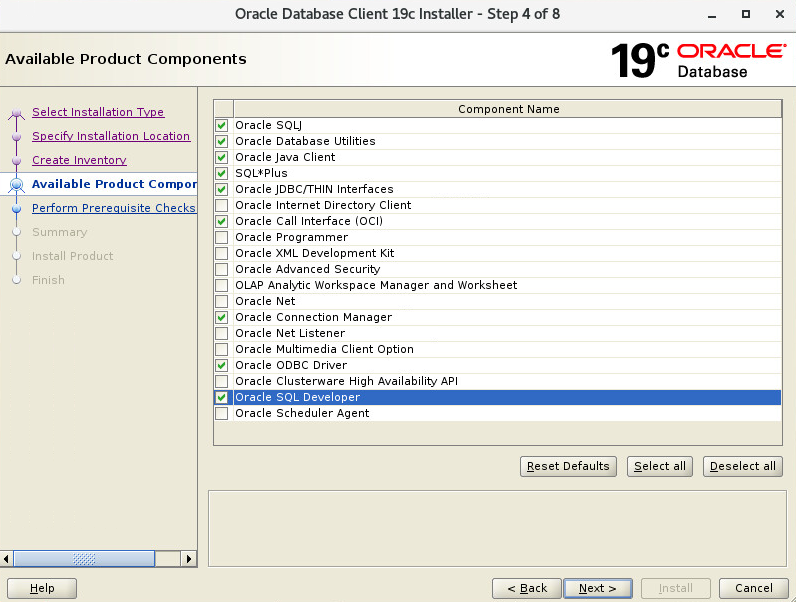Select Oracle Scheduler Agent row text
The image size is (796, 602).
(302, 413)
